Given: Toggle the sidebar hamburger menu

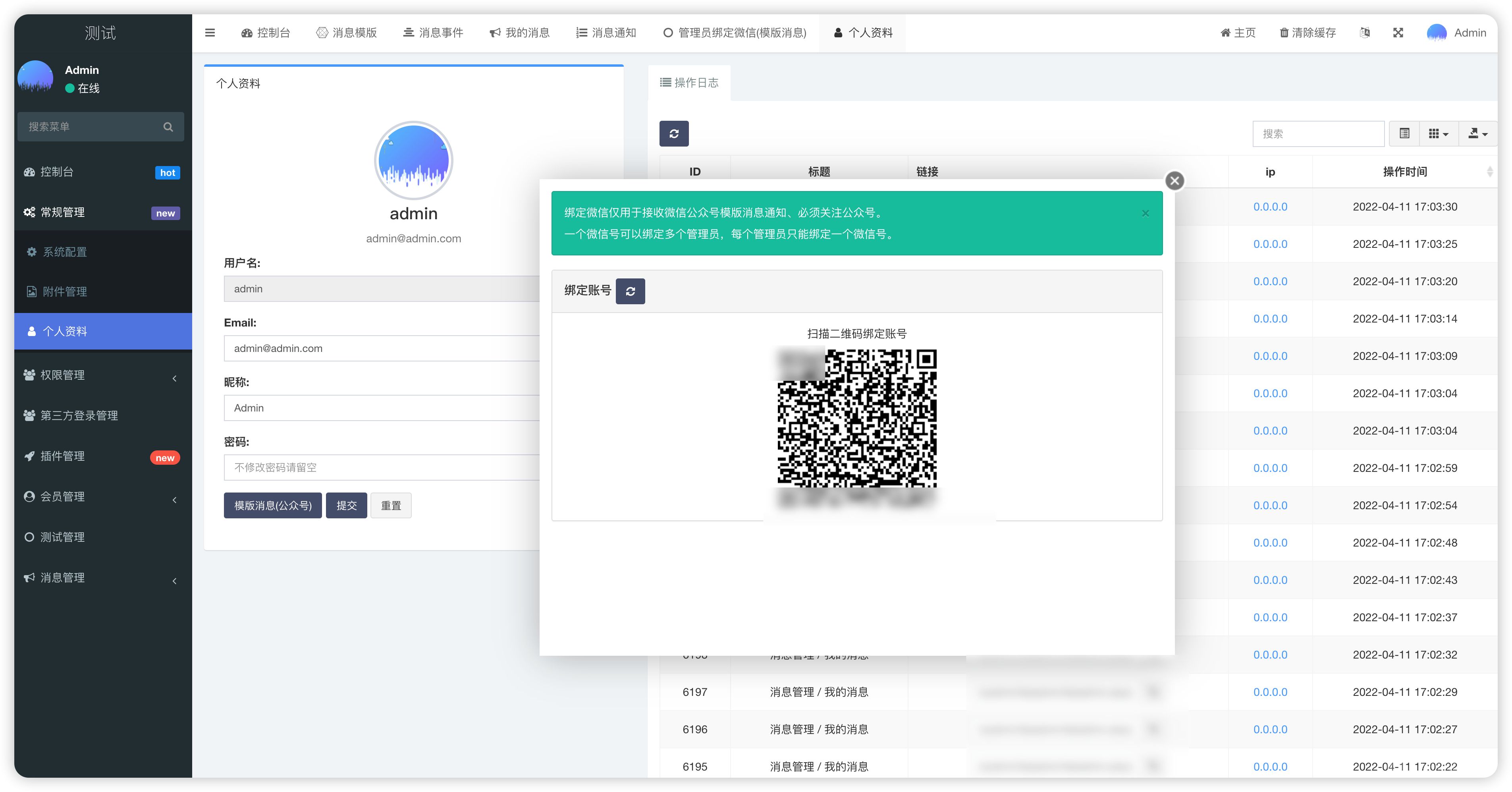Looking at the screenshot, I should pos(210,33).
